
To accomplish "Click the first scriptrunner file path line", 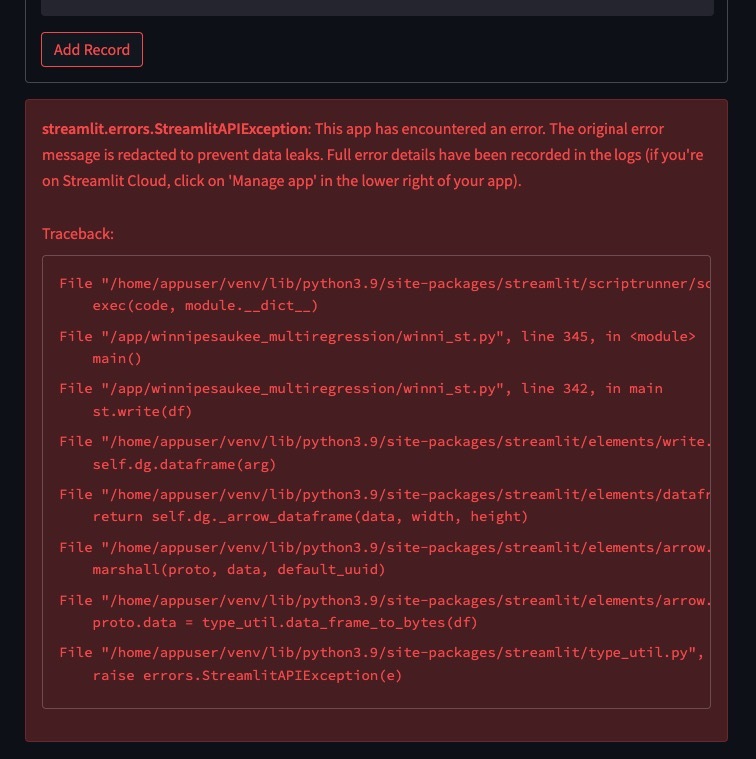I will click(x=385, y=283).
